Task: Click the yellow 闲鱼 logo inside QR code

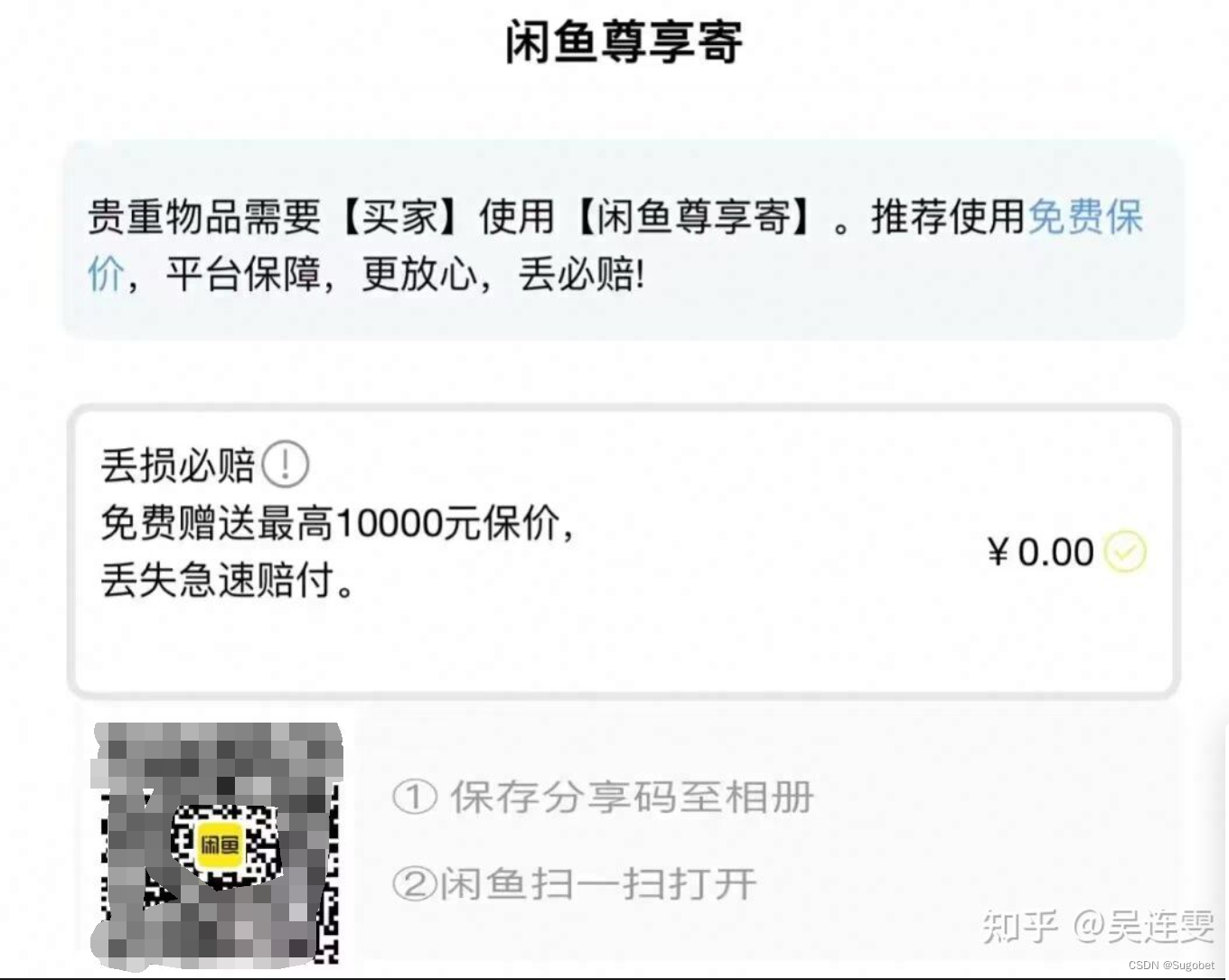Action: [x=220, y=845]
